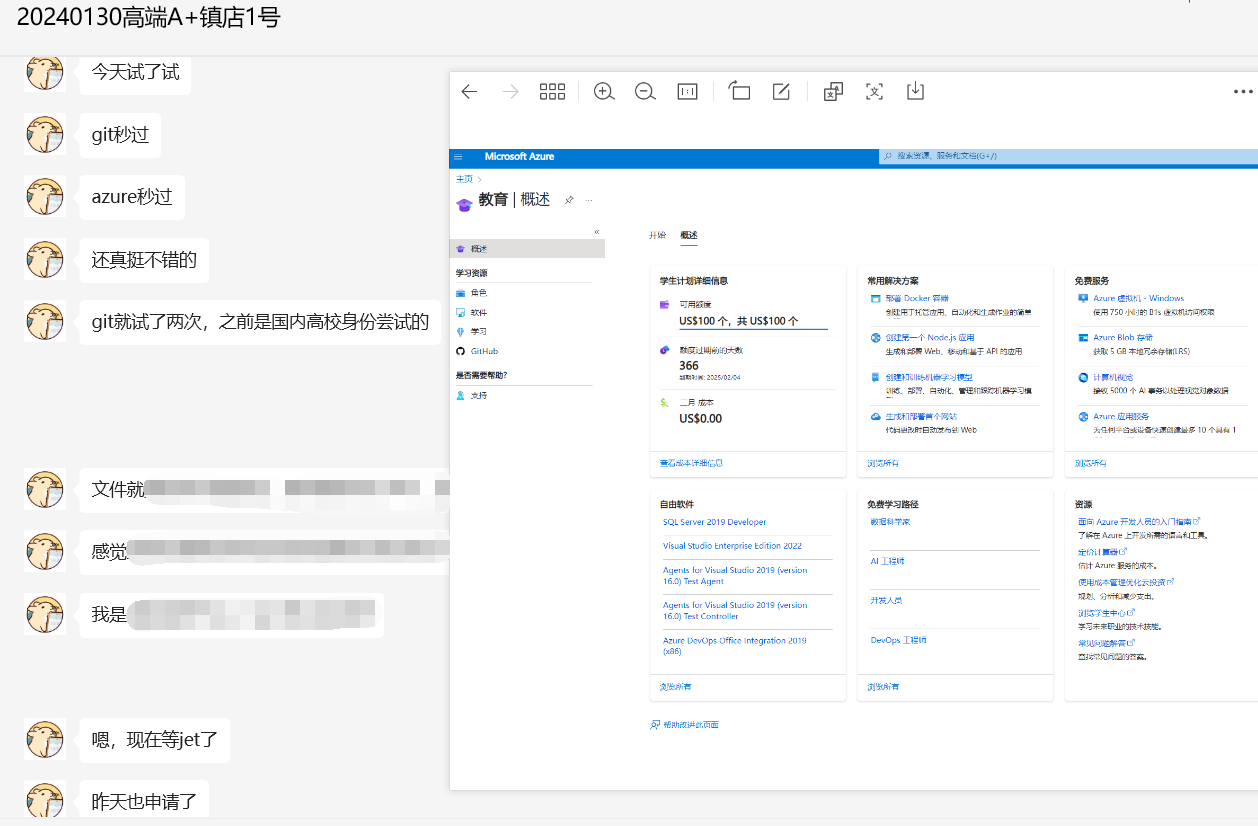Click the US$100 available credit value
Screen dimensions: 1258x826
tap(739, 321)
